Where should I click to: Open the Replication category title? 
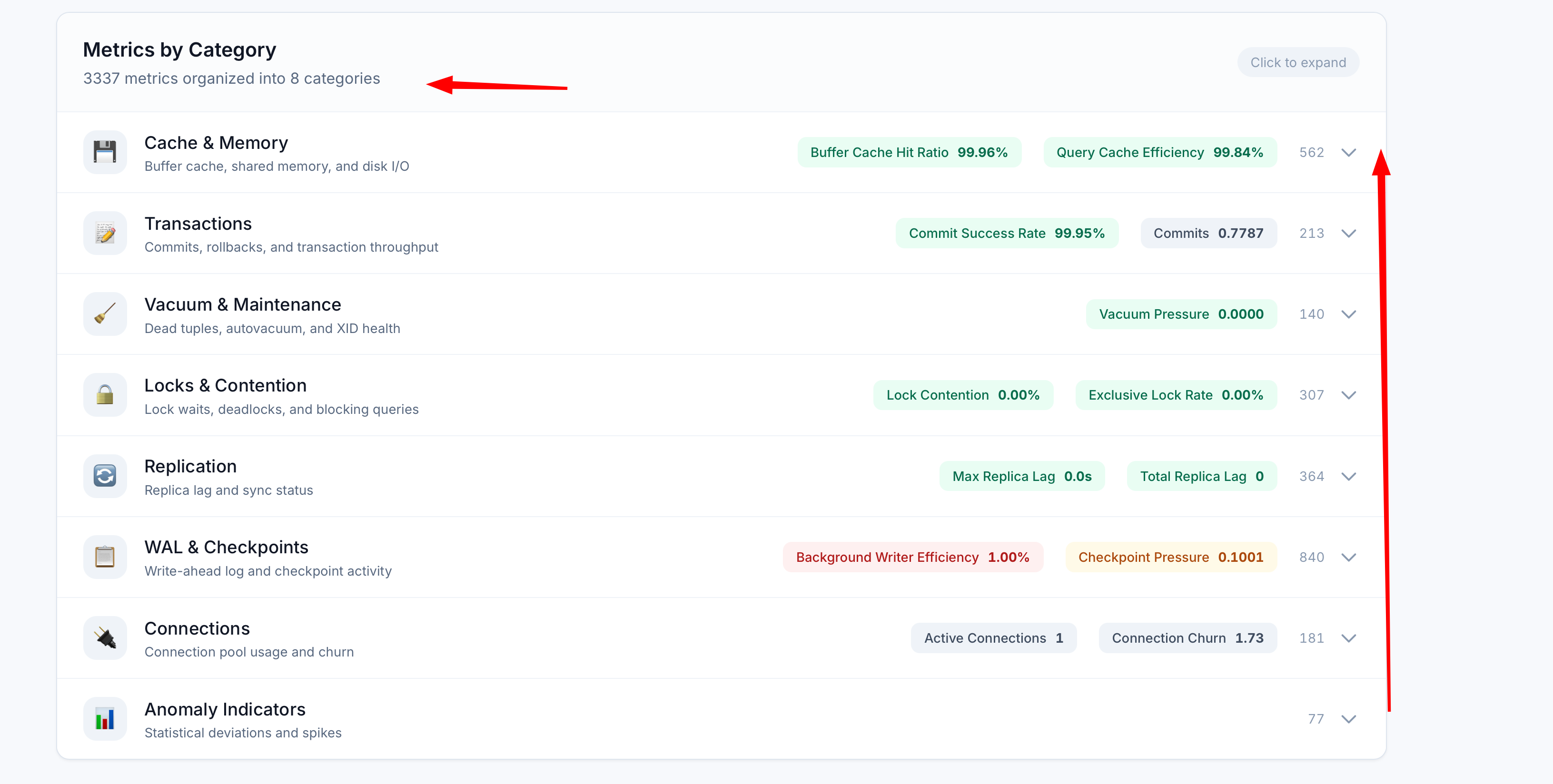190,466
